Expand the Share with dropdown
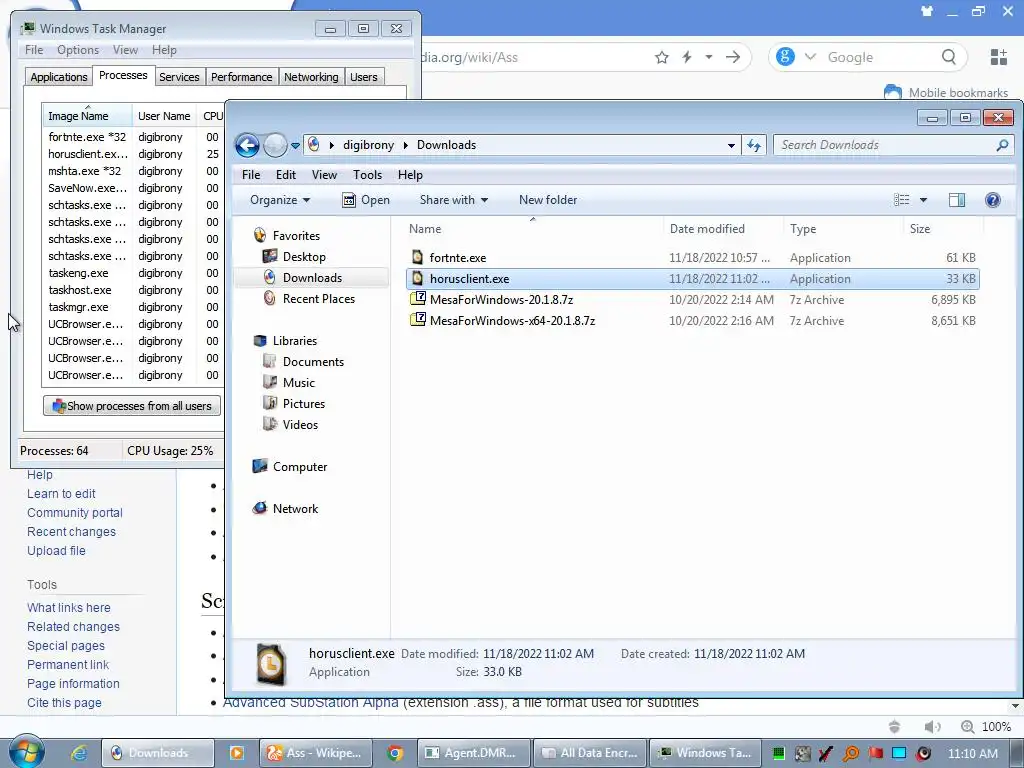Image resolution: width=1024 pixels, height=768 pixels. pos(454,200)
